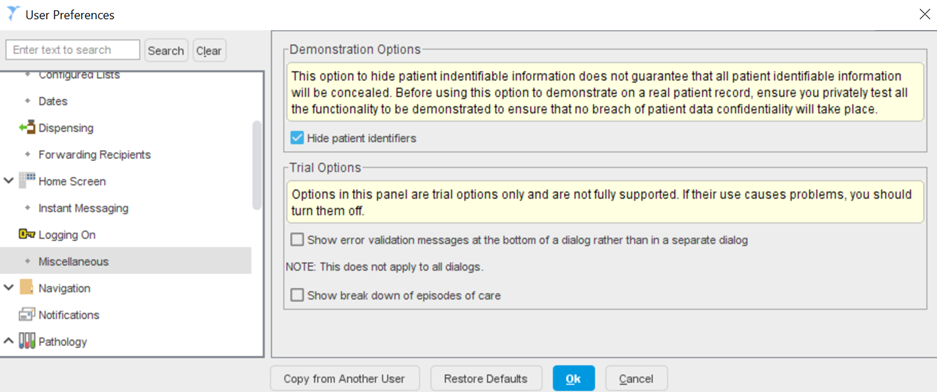Tick Show break down of episodes checkbox

[x=296, y=295]
